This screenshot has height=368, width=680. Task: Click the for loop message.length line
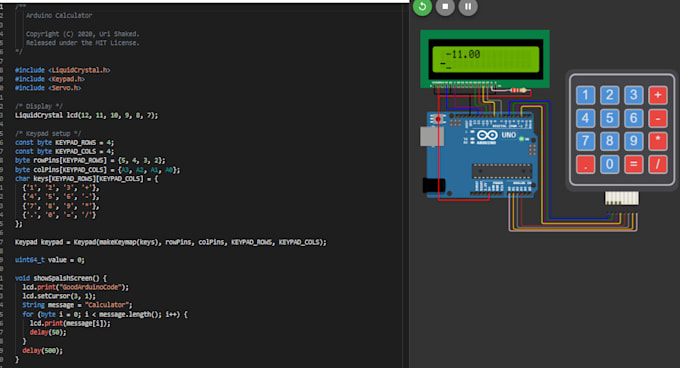click(105, 314)
